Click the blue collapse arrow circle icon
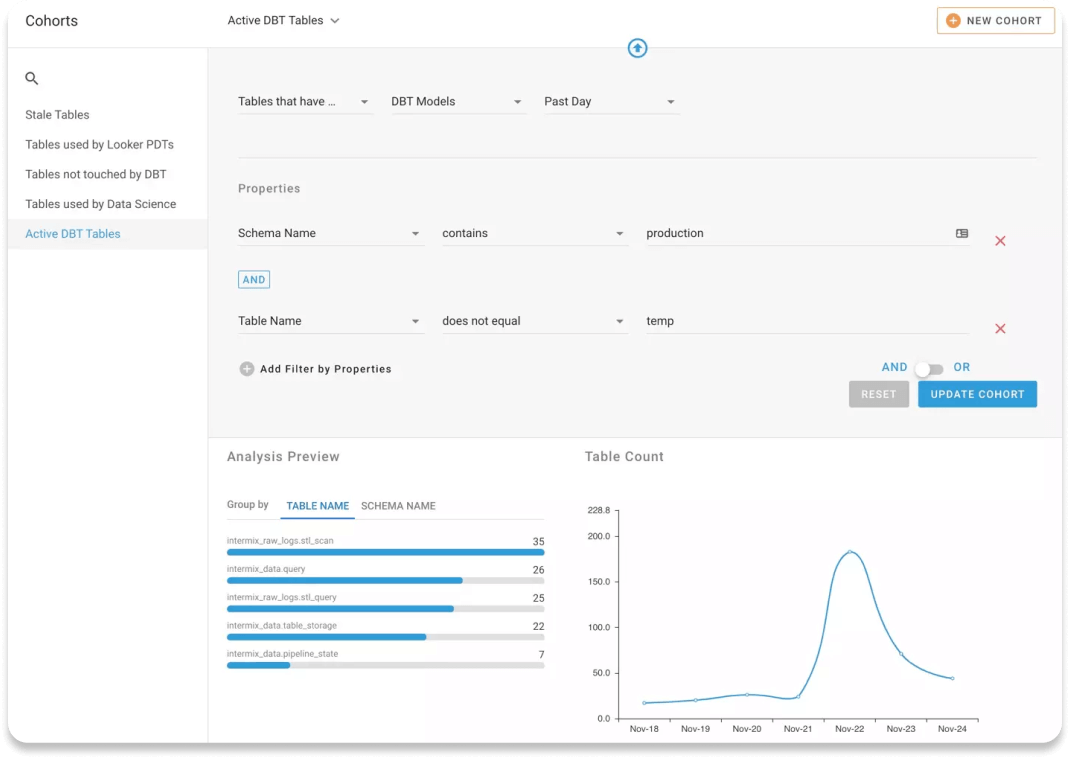Viewport: 1070px width, 759px height. (x=637, y=48)
